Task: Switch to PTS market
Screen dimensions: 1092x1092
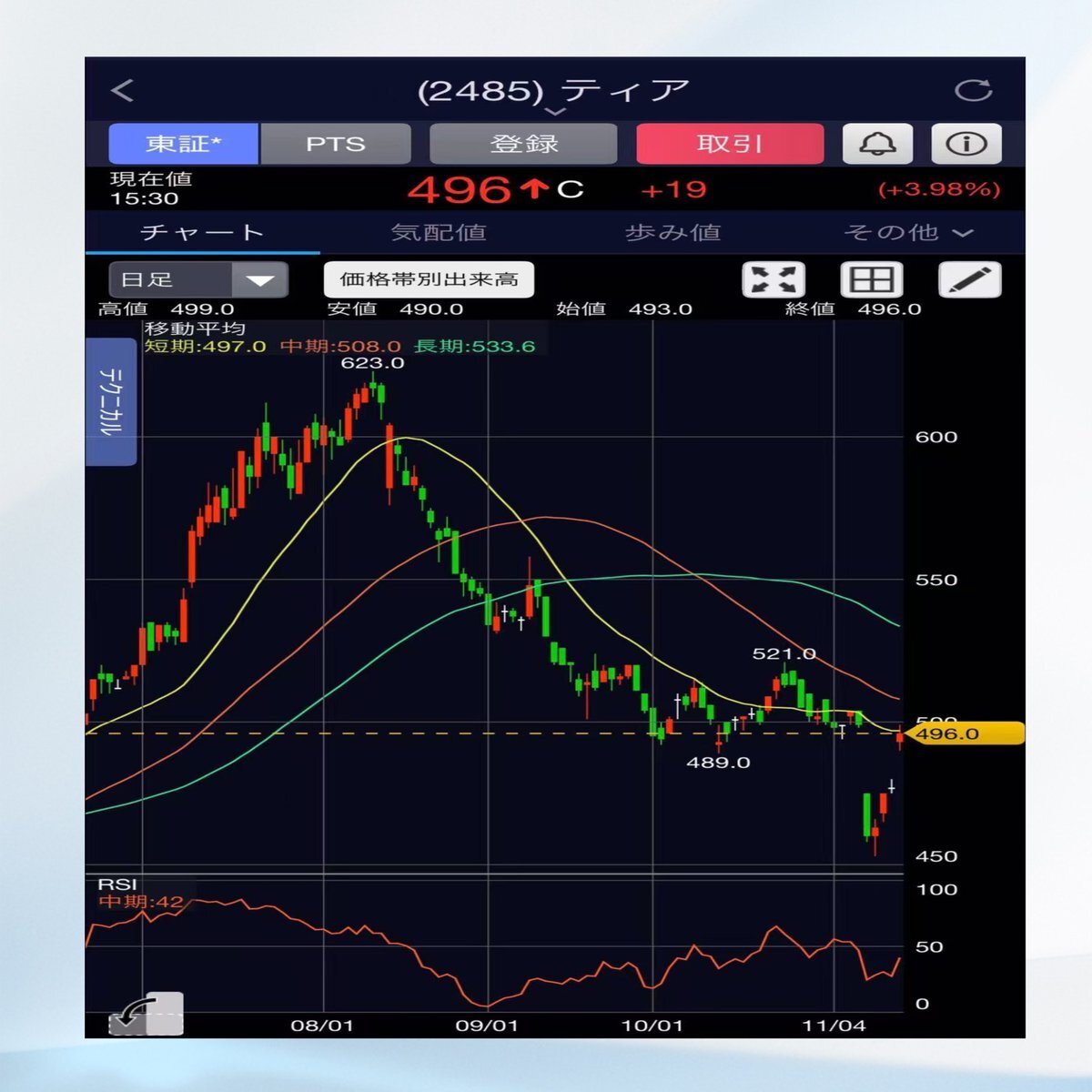Action: (x=336, y=144)
